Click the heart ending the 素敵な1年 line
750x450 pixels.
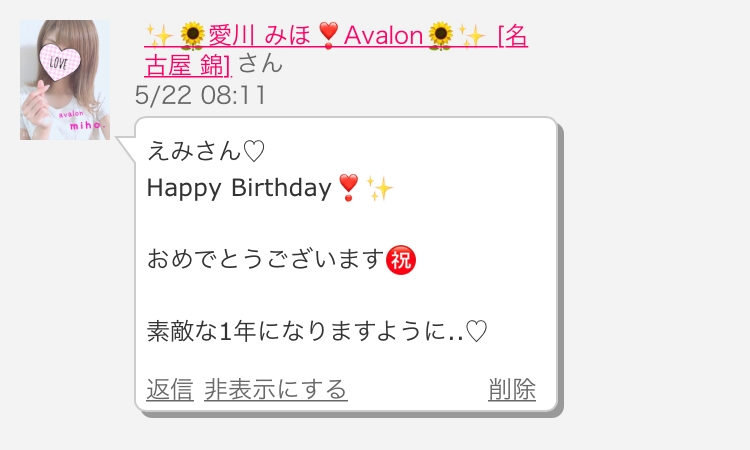(476, 331)
